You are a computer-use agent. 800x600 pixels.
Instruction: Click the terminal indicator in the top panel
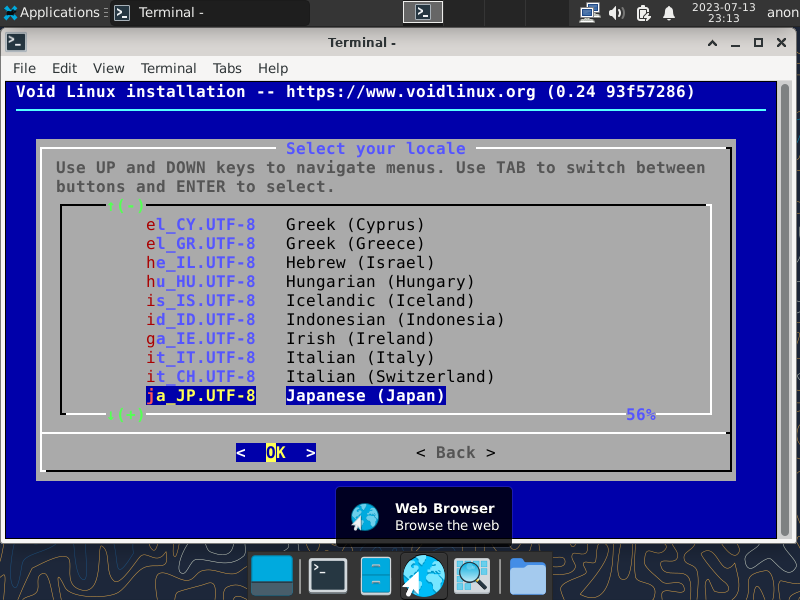422,12
